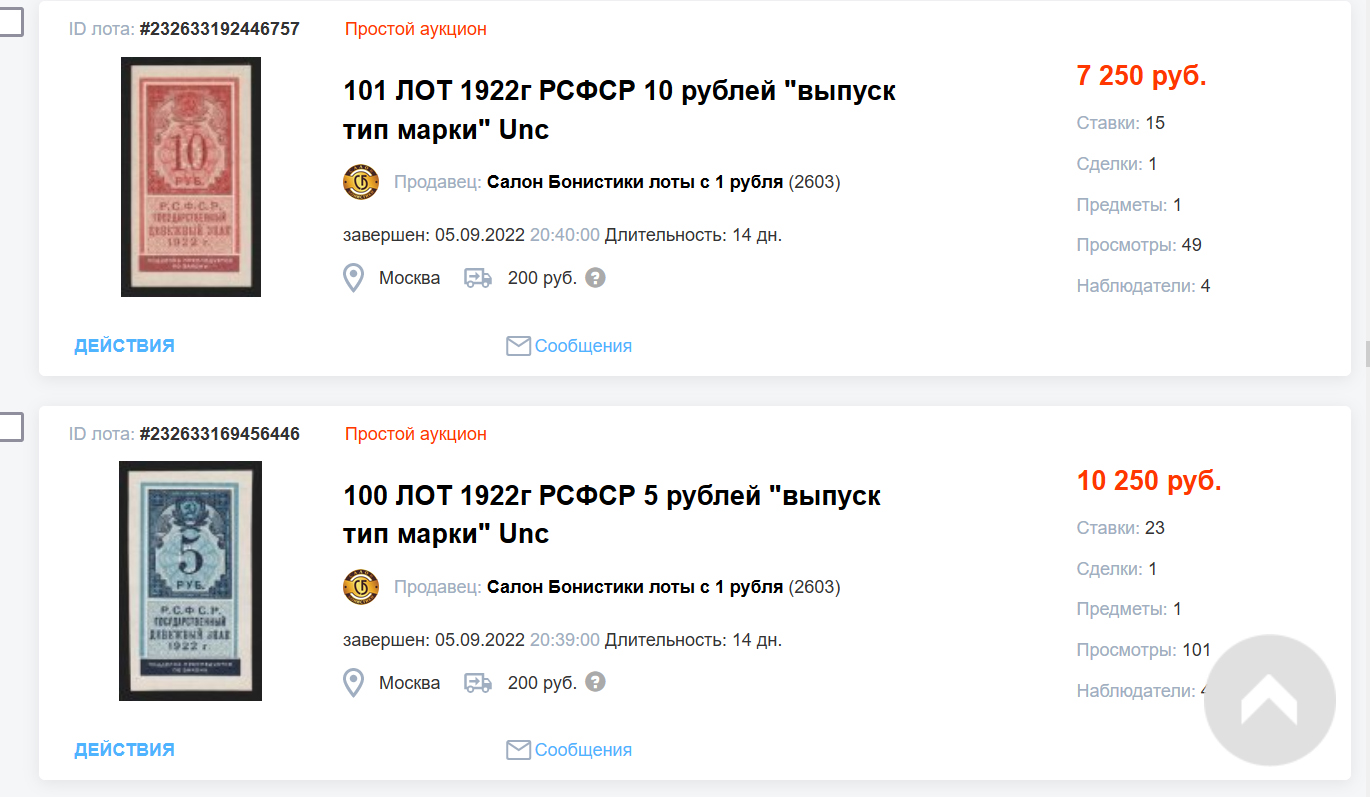Open the red 10 rubles banknote thumbnail
1370x797 pixels.
point(191,177)
